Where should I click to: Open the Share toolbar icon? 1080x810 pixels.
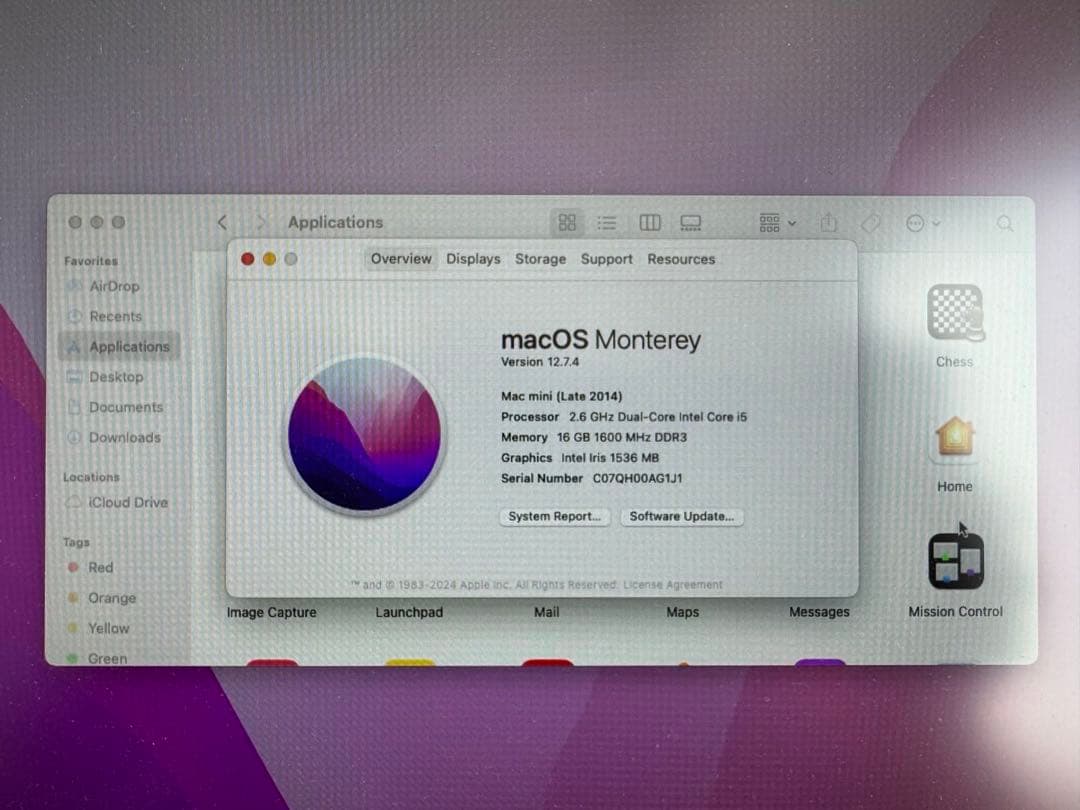(827, 222)
